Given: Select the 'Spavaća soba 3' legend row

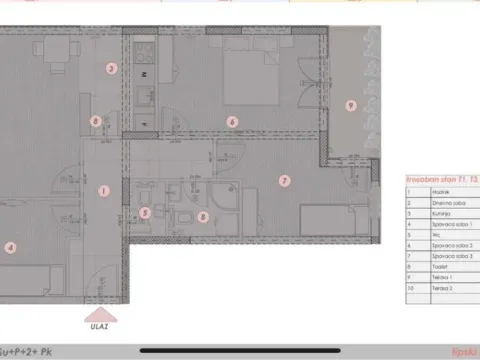Looking at the screenshot, I should click(443, 256).
